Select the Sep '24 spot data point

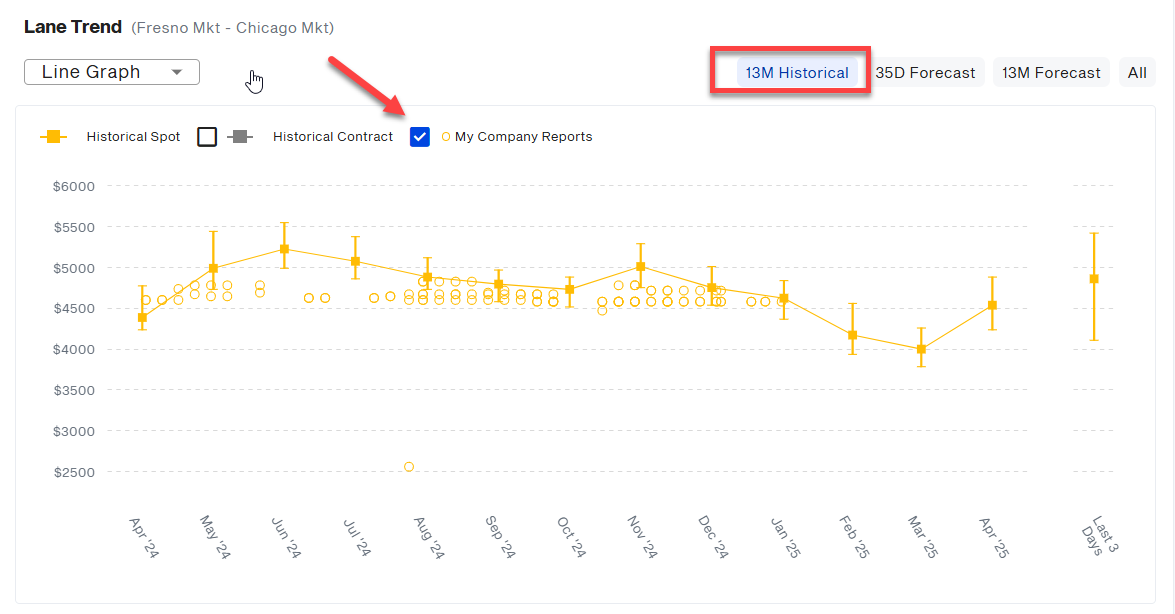(x=498, y=285)
